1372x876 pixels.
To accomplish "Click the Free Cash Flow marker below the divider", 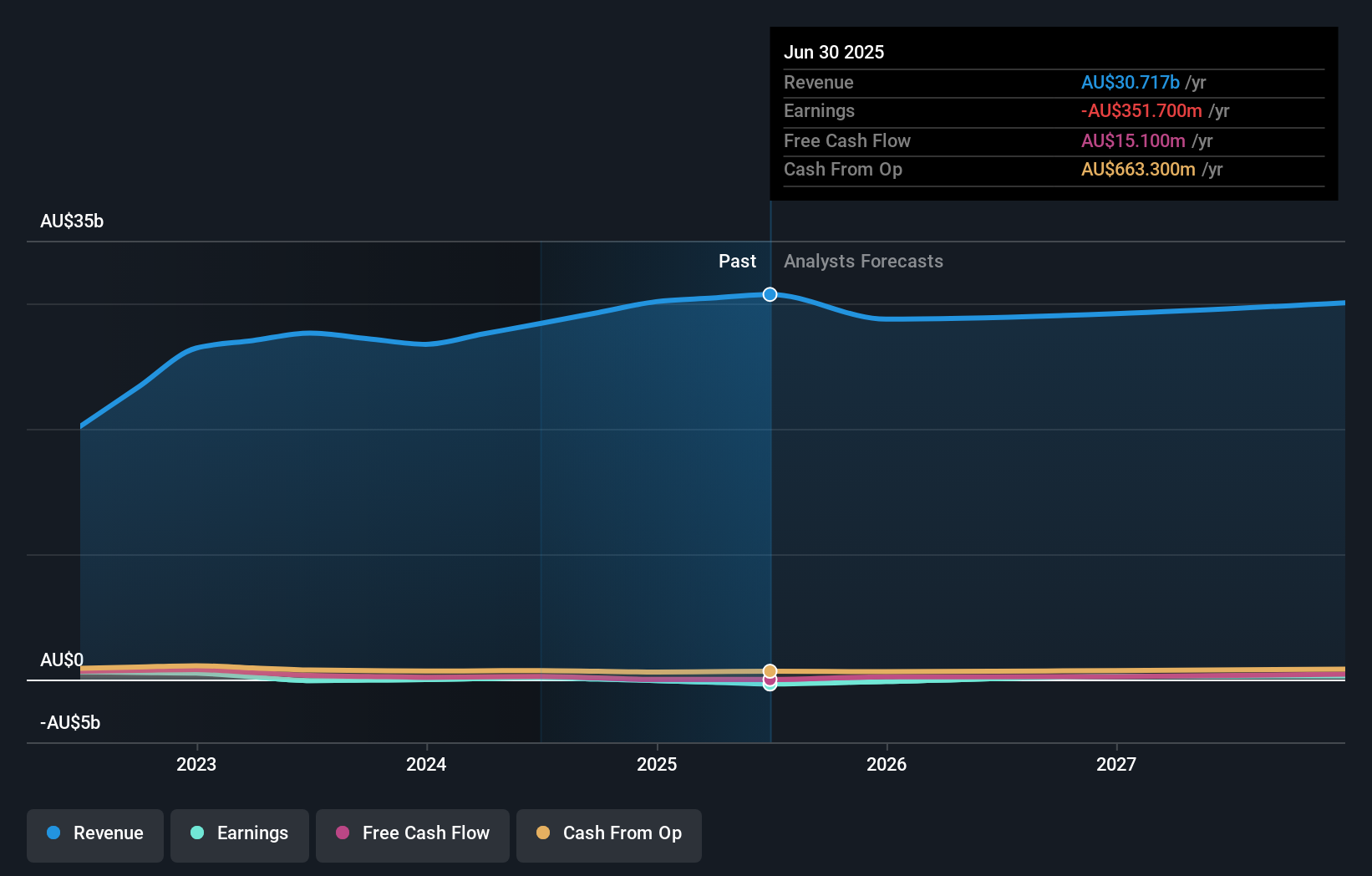I will click(770, 681).
